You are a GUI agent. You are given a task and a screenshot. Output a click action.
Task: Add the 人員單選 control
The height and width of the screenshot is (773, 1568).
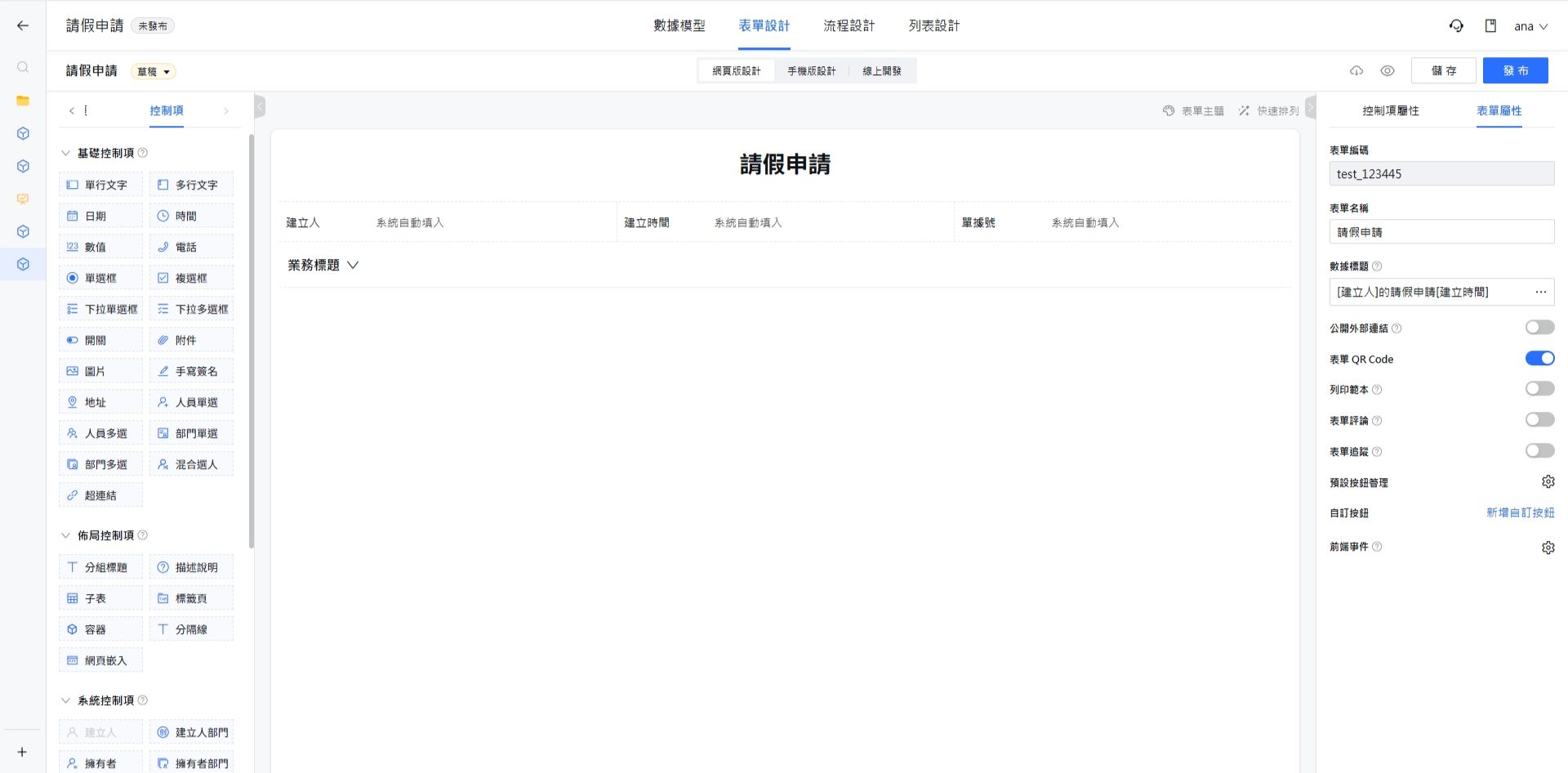click(x=191, y=402)
